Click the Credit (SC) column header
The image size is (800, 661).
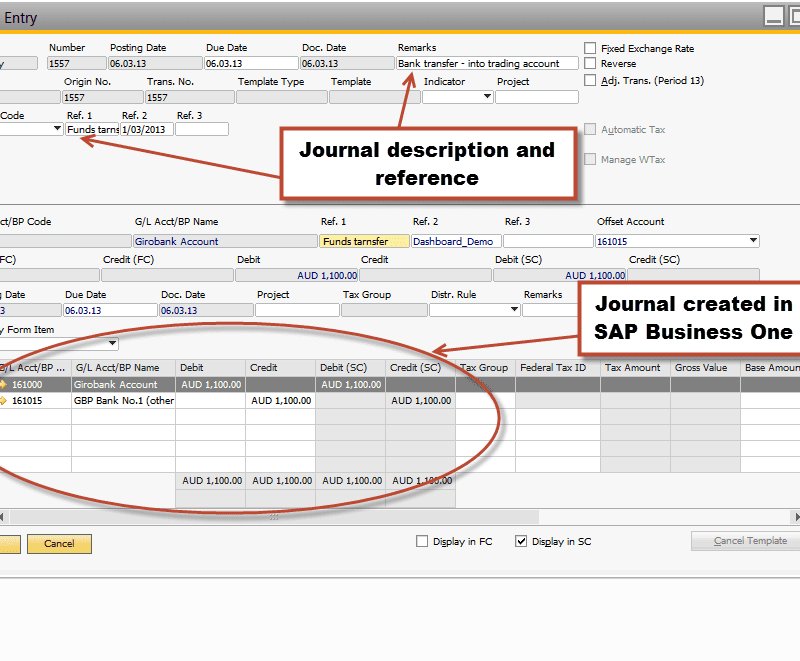[420, 368]
